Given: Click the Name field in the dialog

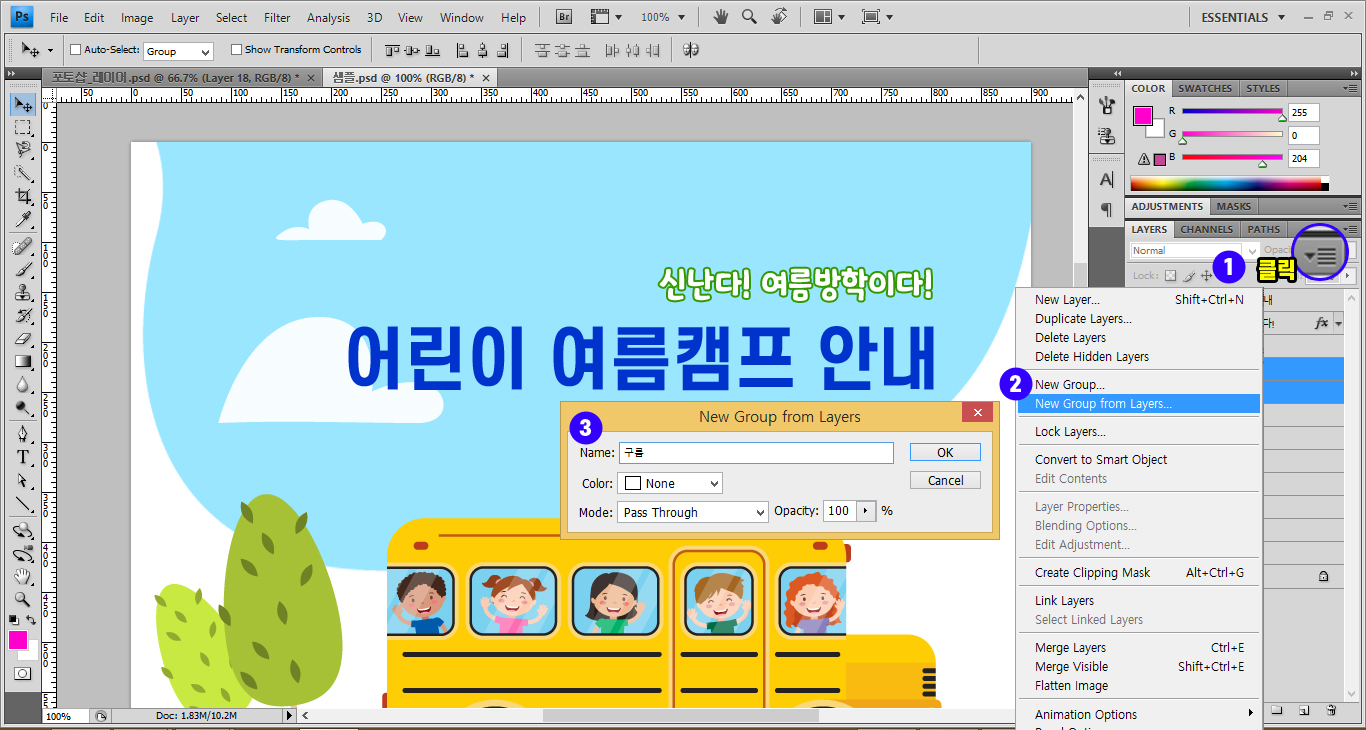Looking at the screenshot, I should pos(756,453).
